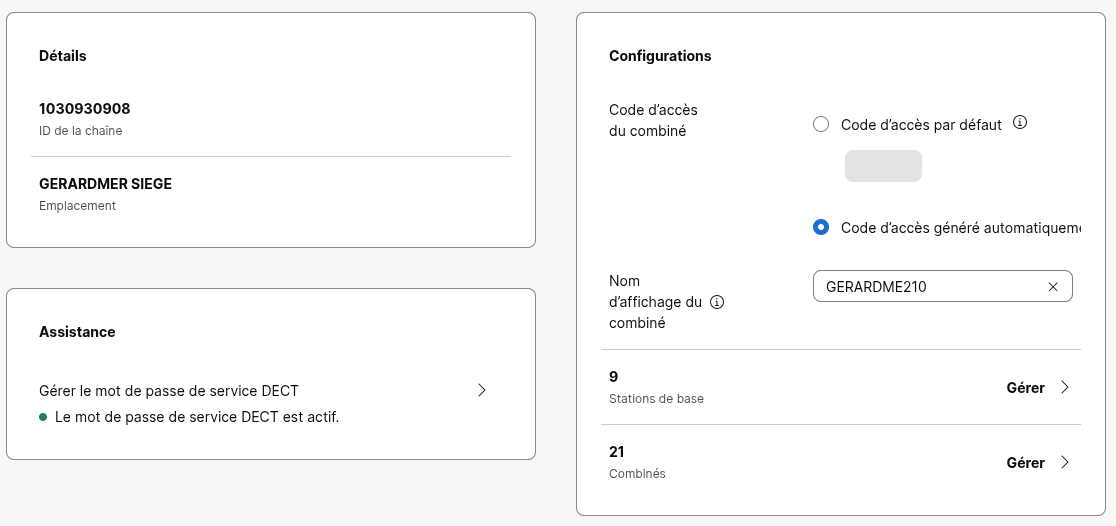The width and height of the screenshot is (1116, 526).
Task: Expand DECT service password chevron arrow
Action: 482,390
